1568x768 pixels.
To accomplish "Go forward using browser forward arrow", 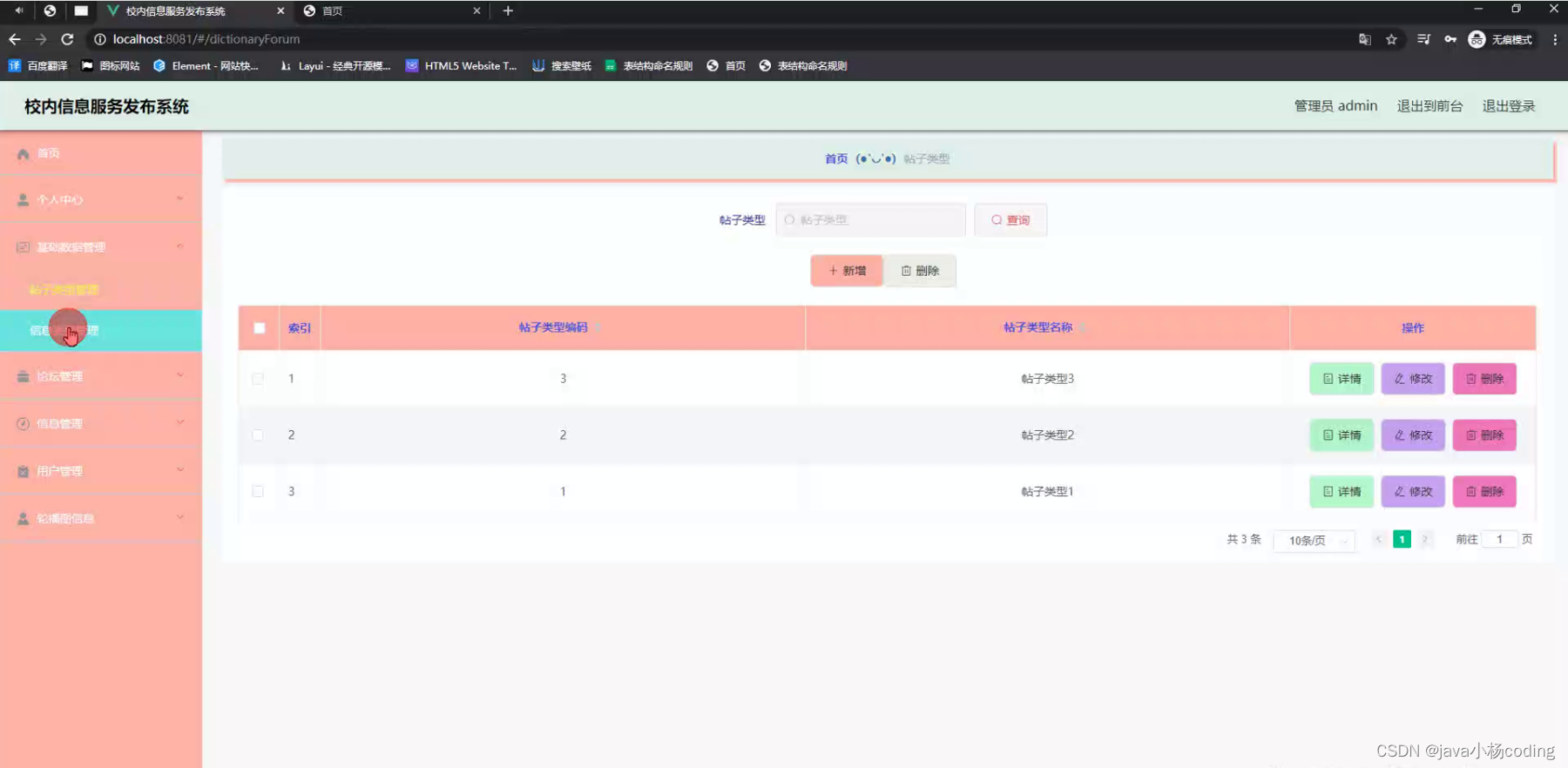I will pos(41,39).
